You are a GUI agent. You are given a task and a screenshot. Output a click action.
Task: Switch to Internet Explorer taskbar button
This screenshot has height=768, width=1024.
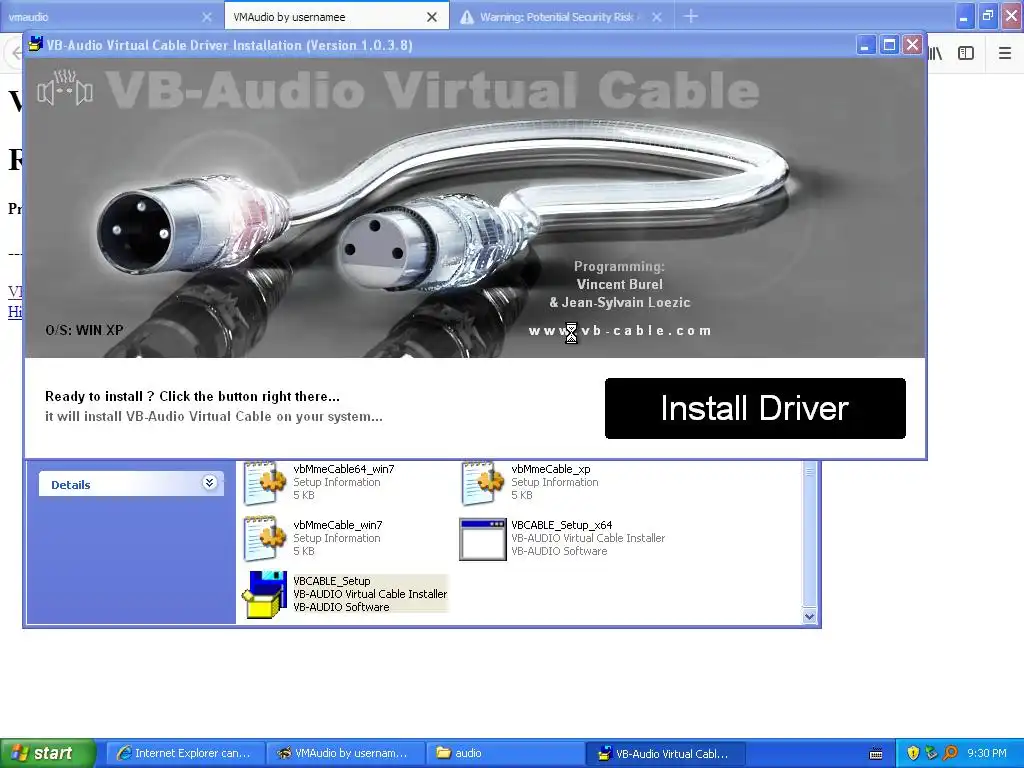[x=185, y=753]
